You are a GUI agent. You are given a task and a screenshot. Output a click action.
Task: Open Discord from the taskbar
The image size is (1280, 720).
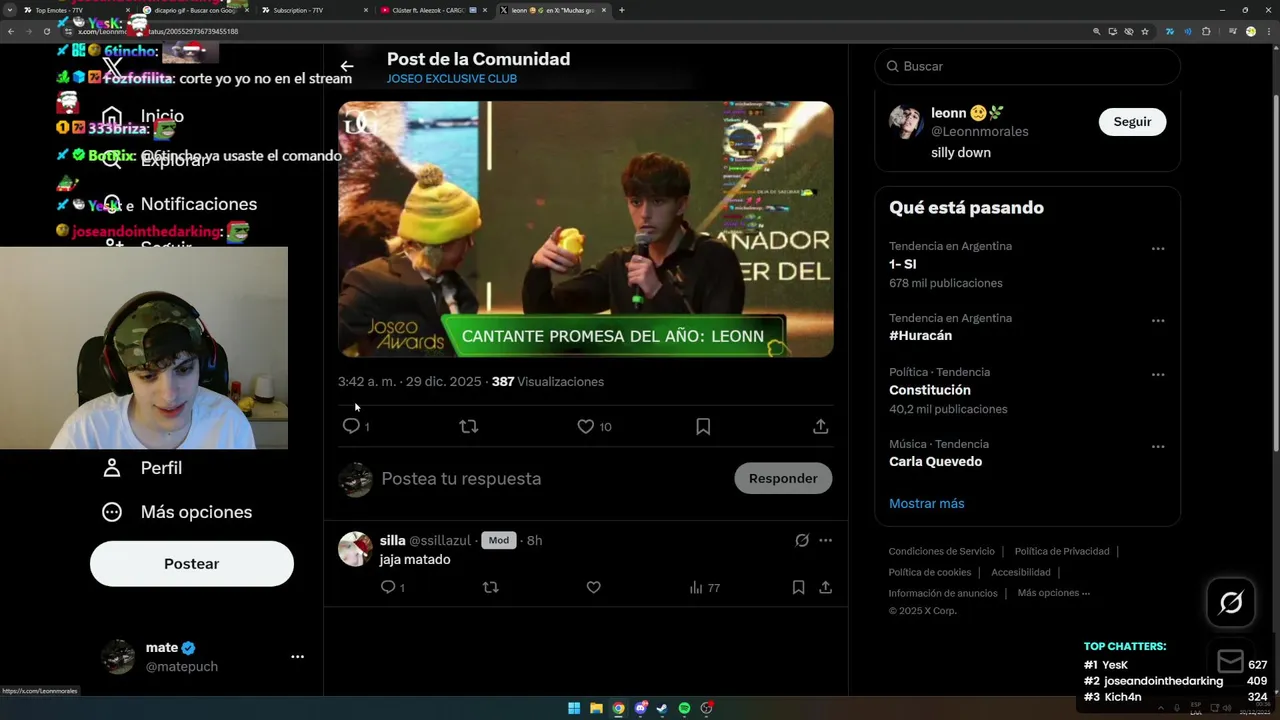click(640, 708)
